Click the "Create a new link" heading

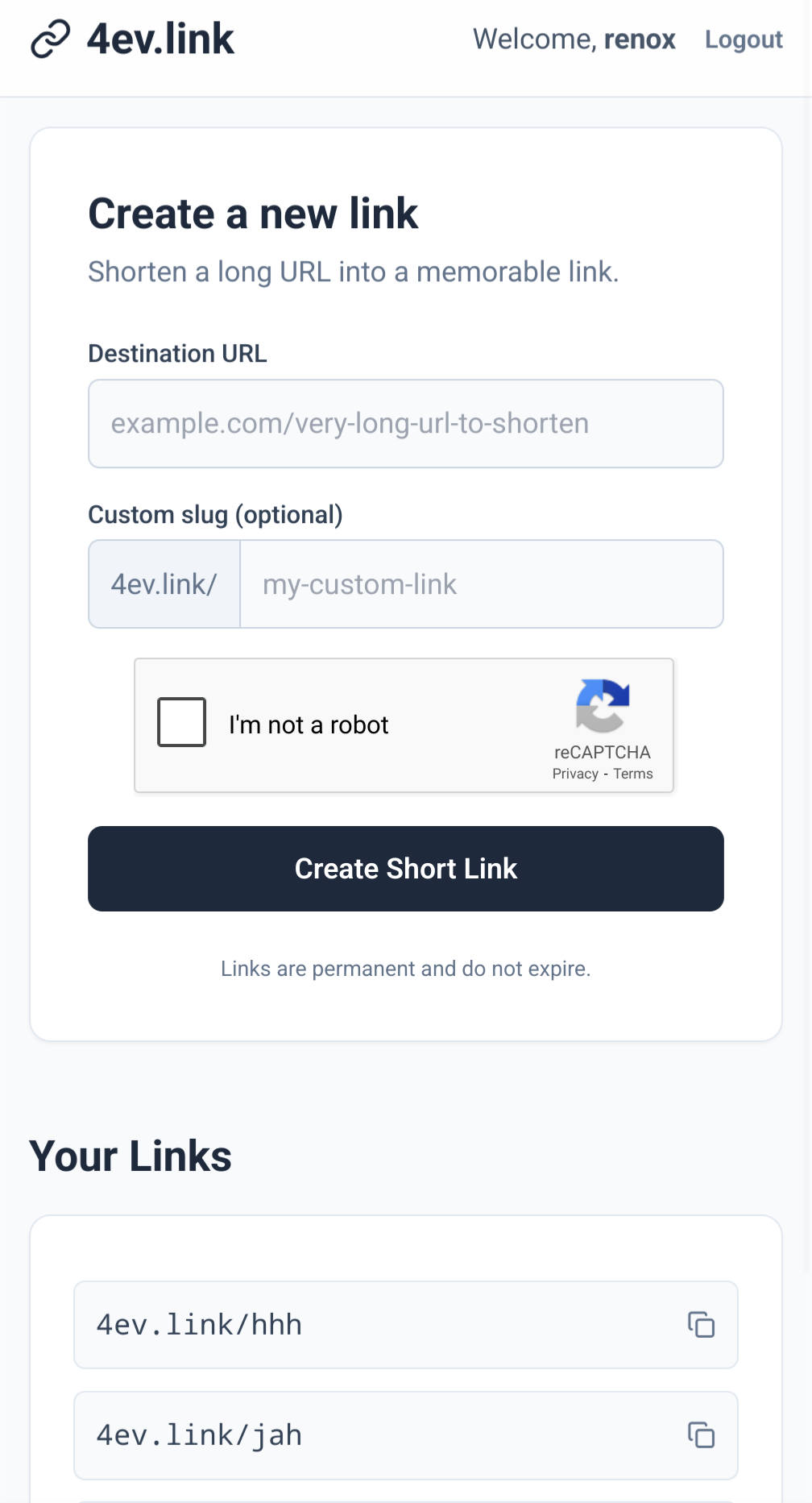[x=253, y=214]
